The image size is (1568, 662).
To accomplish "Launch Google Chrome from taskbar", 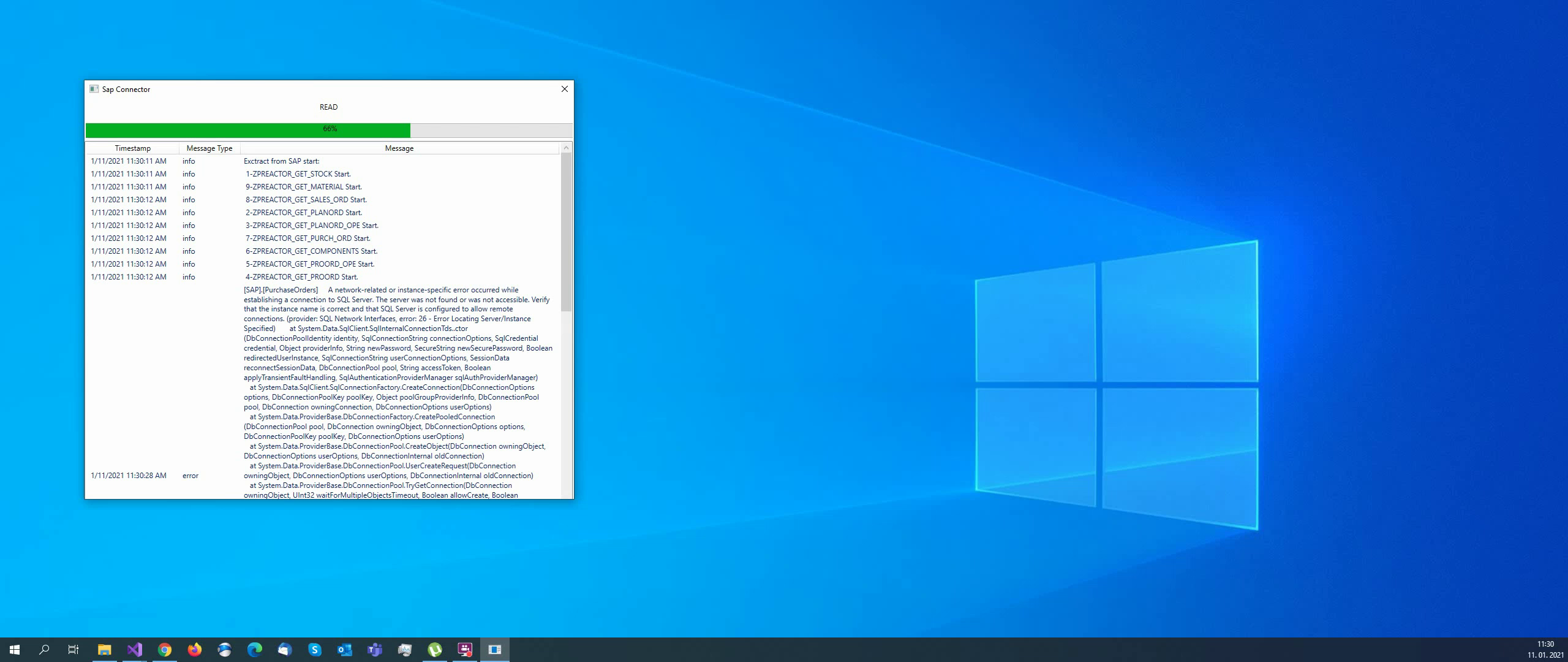I will click(165, 650).
